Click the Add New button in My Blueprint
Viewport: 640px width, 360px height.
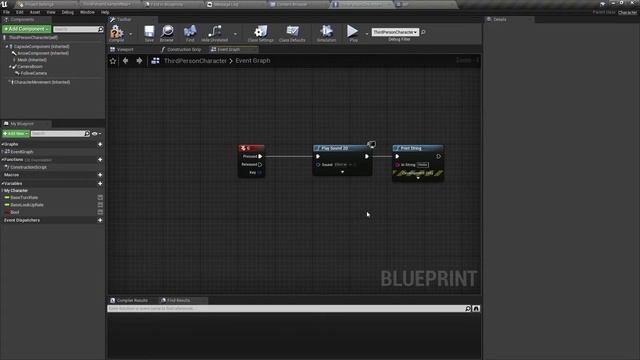click(16, 133)
